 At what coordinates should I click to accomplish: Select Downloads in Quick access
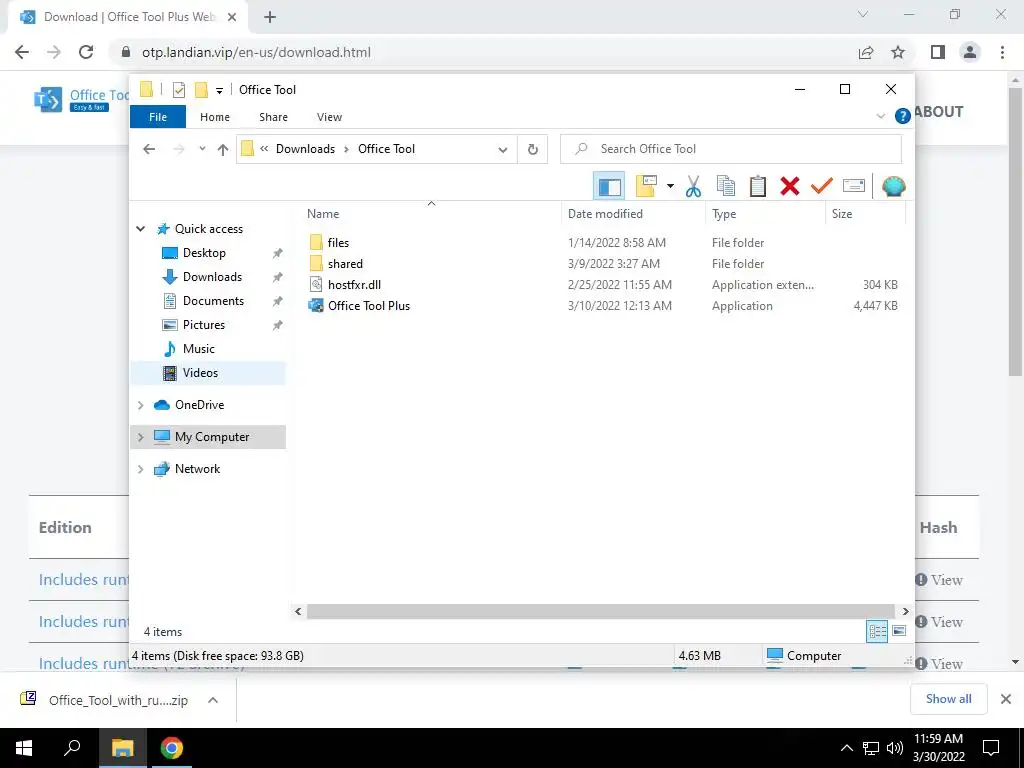point(212,277)
